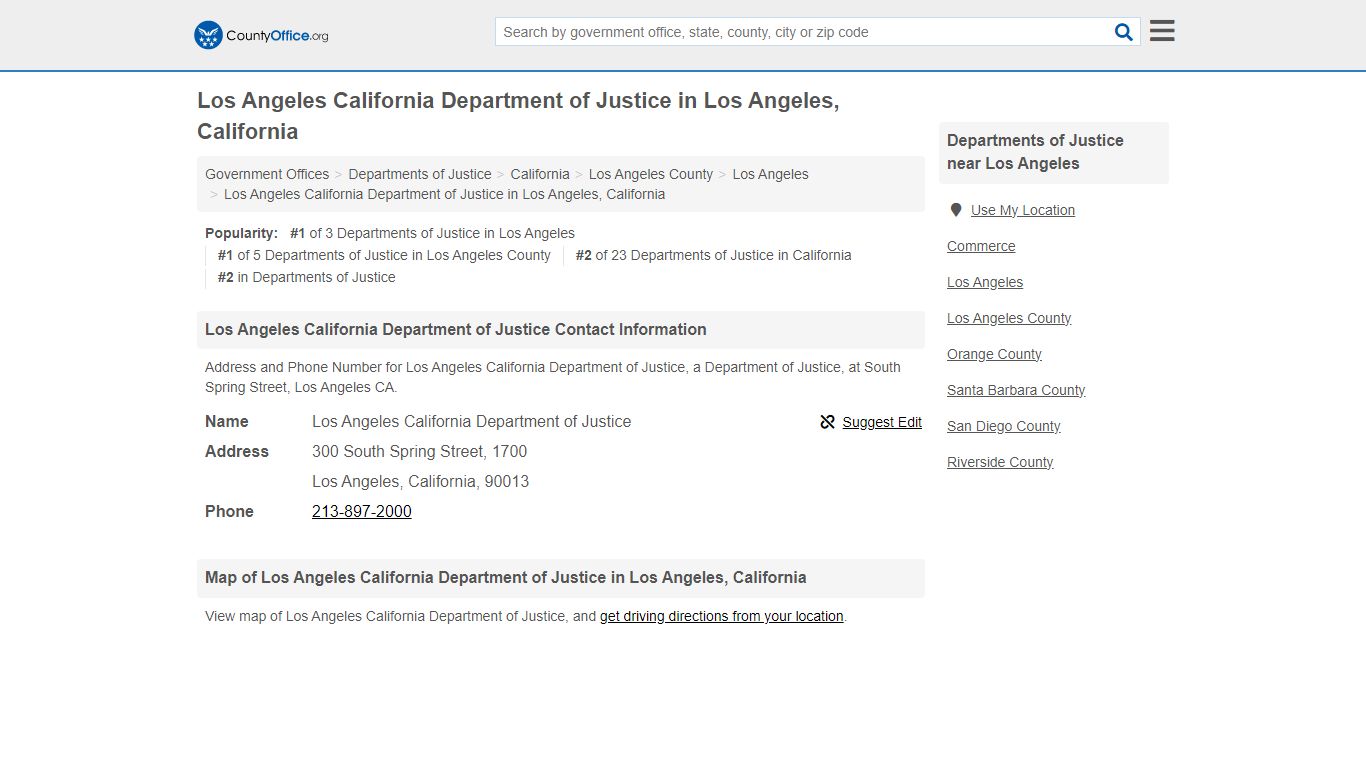Open Los Angeles County sidebar link
The width and height of the screenshot is (1366, 768).
click(x=1009, y=318)
